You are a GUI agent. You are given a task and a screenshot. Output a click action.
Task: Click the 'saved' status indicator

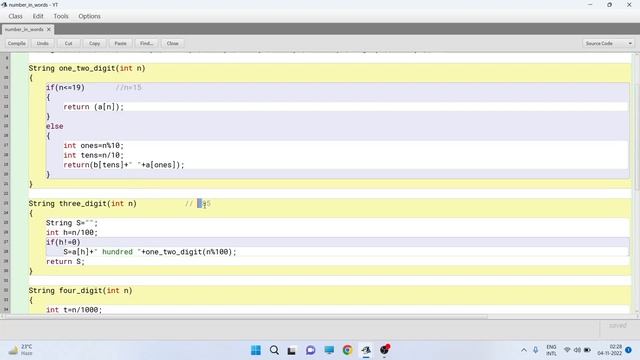[x=618, y=325]
